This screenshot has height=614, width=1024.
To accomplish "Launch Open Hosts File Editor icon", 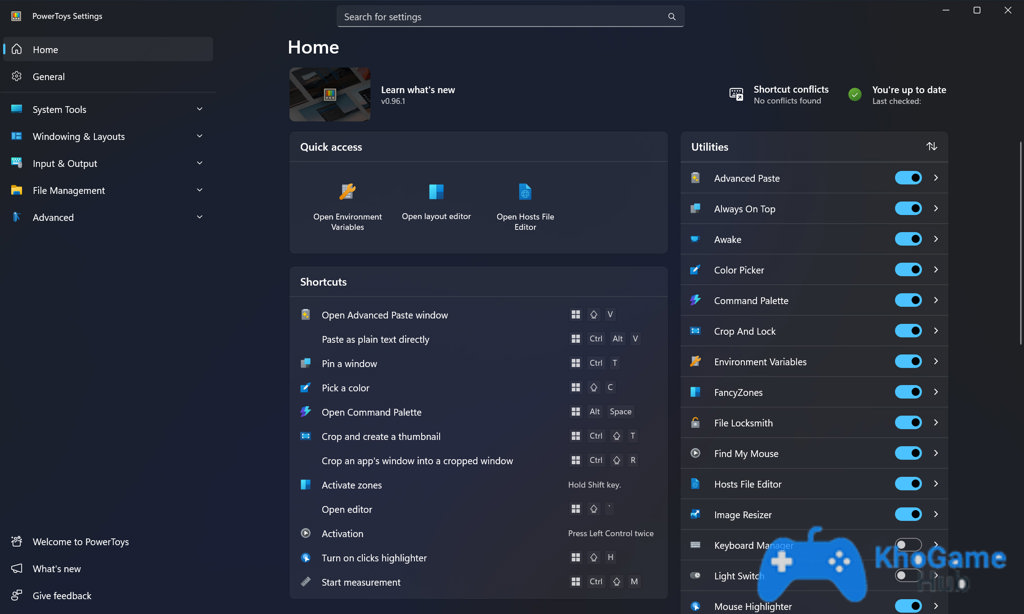I will tap(525, 192).
